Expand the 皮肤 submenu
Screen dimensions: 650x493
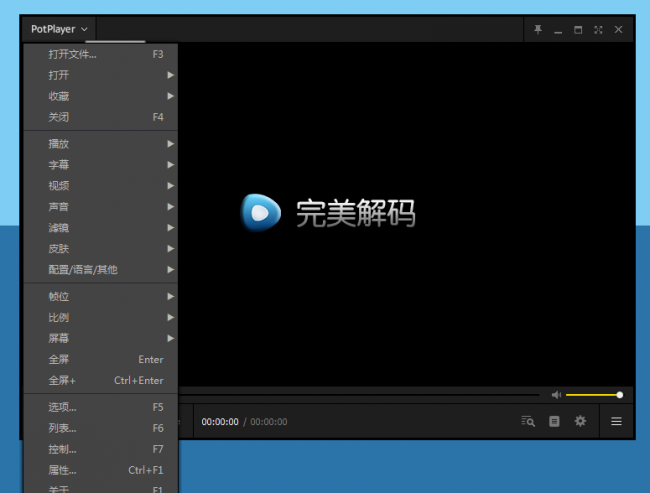pyautogui.click(x=101, y=249)
